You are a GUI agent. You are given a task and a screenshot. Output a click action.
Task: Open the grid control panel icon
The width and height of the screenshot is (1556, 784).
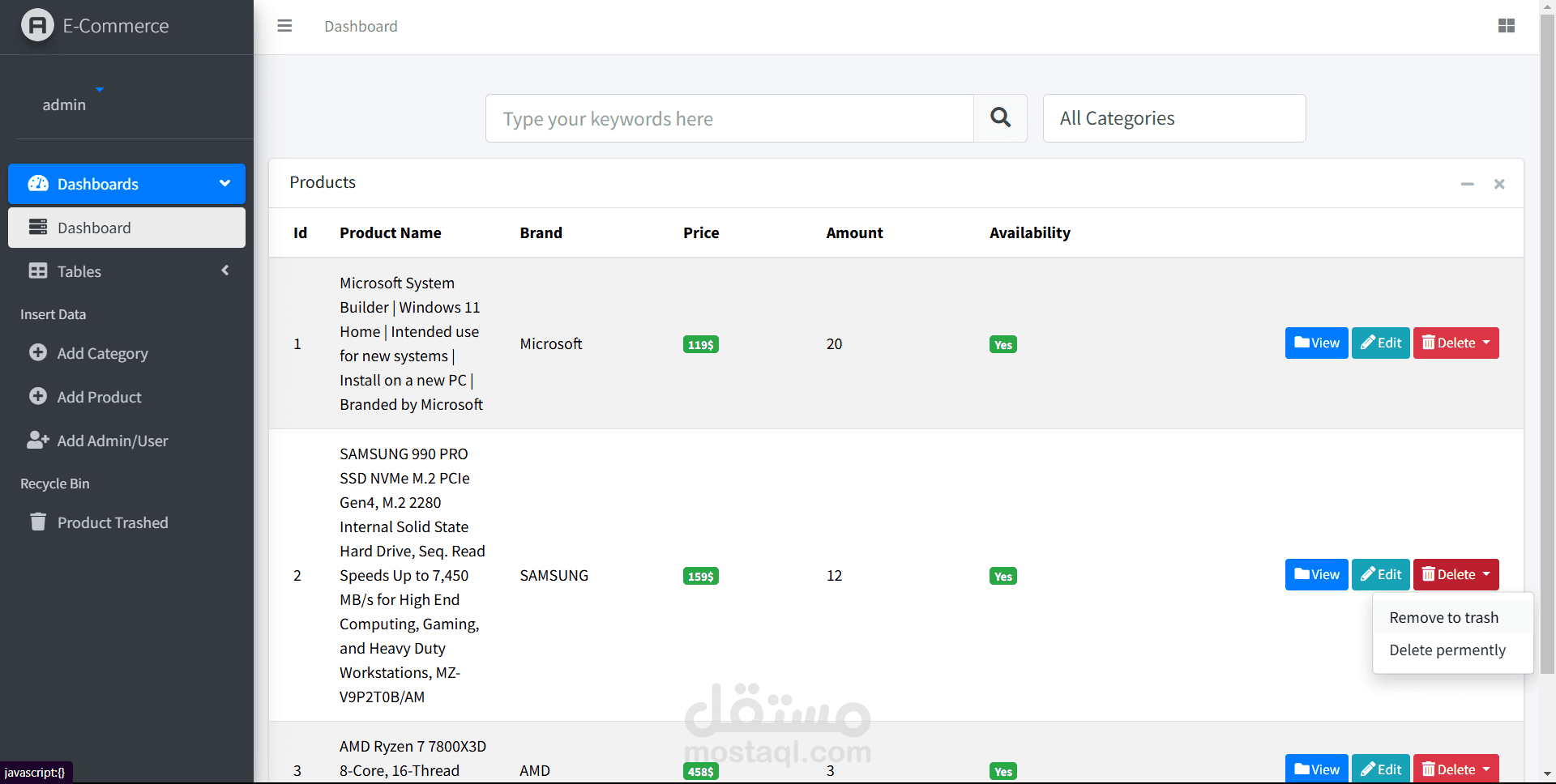tap(1506, 26)
